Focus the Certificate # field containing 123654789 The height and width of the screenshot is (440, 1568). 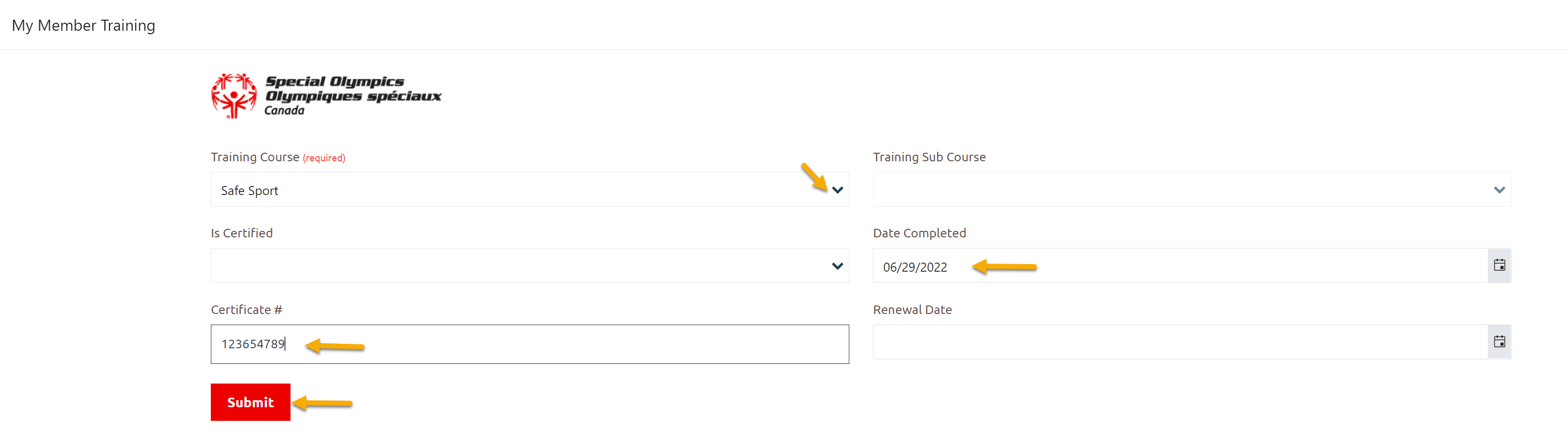[530, 344]
